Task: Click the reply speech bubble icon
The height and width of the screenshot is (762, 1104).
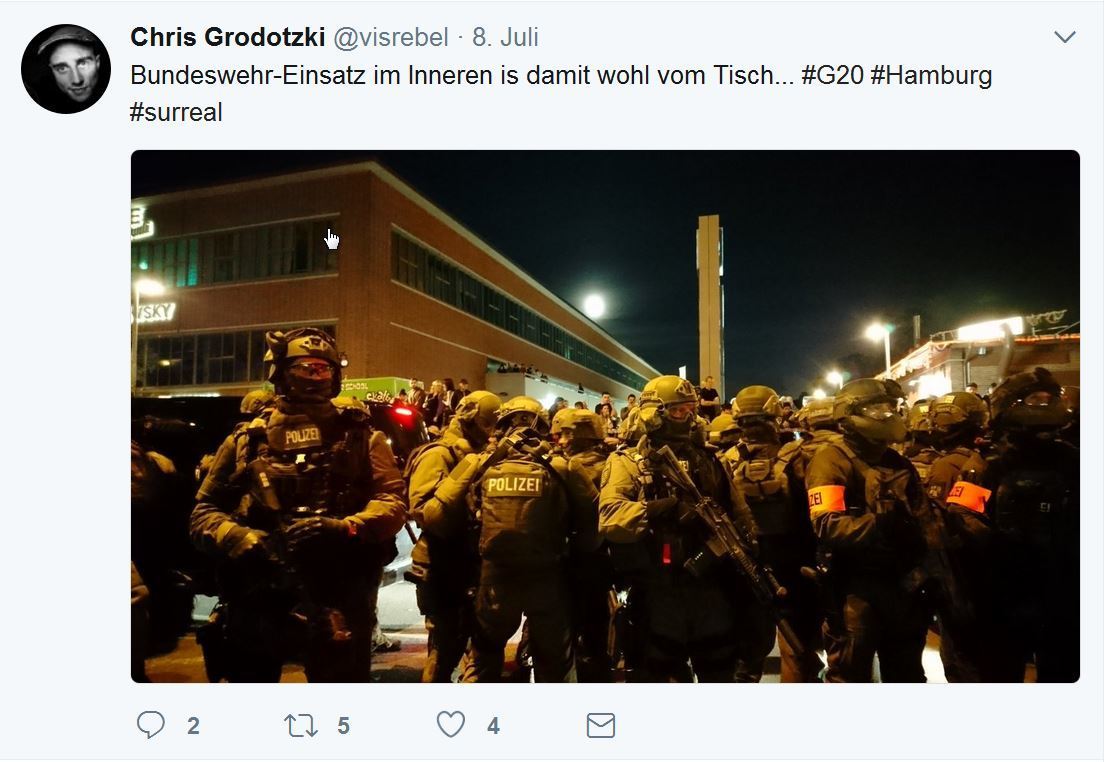Action: pyautogui.click(x=151, y=725)
